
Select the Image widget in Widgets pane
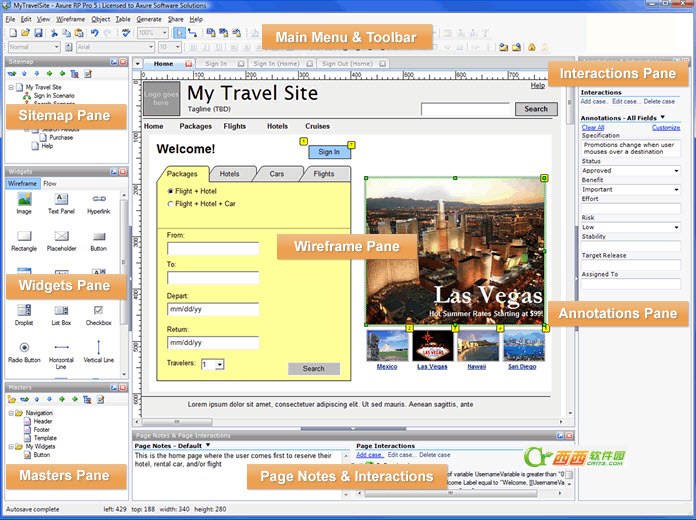click(24, 199)
